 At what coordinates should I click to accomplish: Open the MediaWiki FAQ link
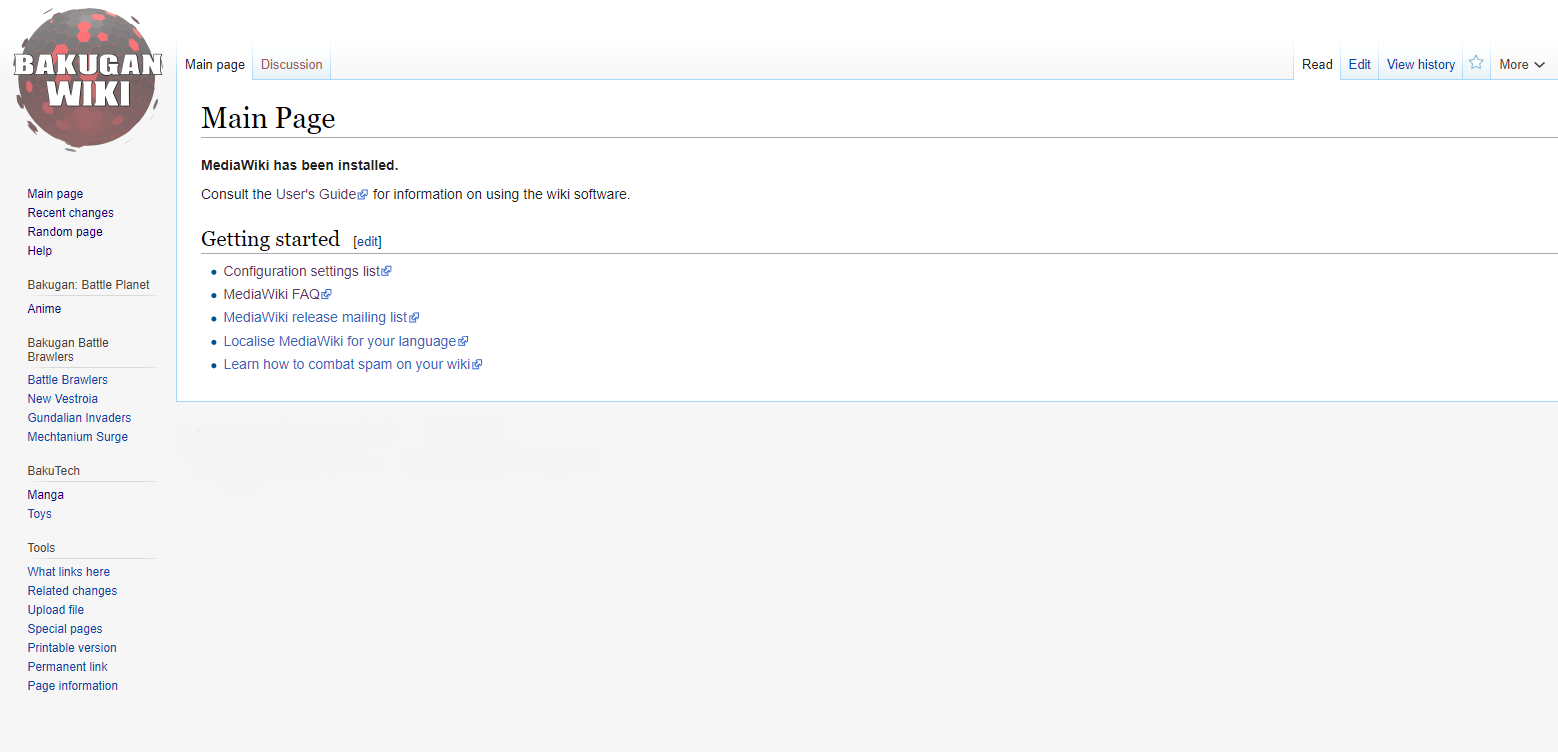pos(271,294)
